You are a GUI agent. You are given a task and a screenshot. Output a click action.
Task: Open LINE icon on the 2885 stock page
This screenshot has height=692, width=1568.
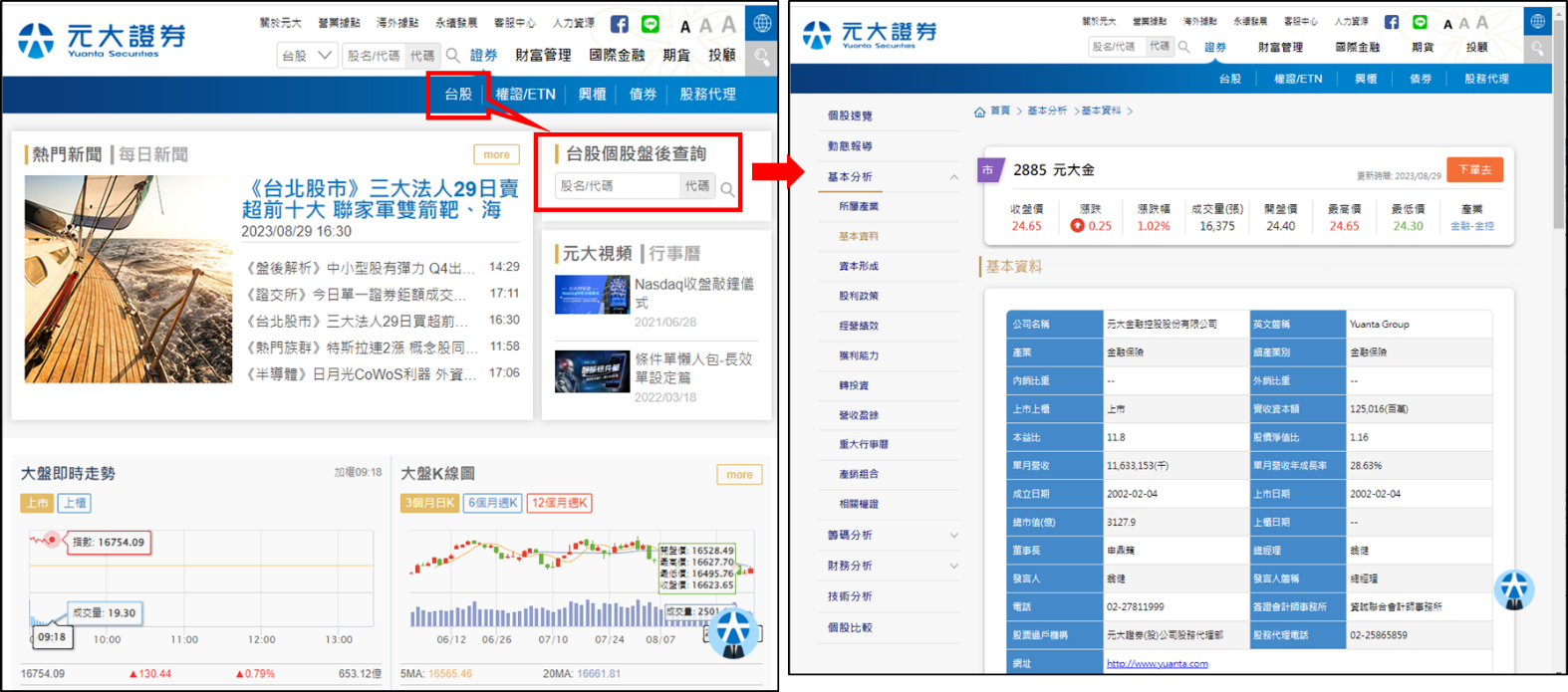coord(1420,22)
